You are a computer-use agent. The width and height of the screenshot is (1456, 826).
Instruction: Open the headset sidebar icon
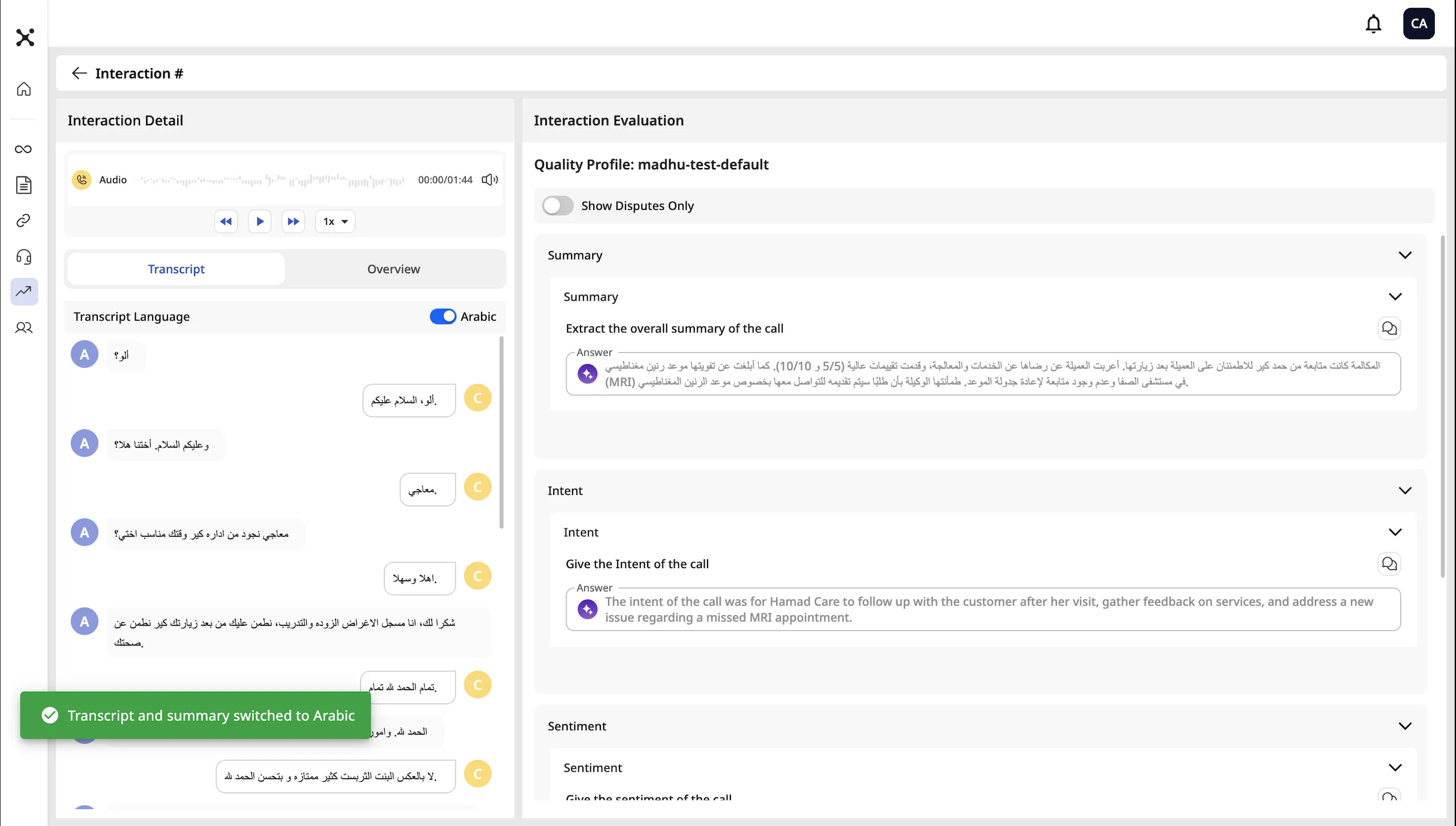pos(24,257)
